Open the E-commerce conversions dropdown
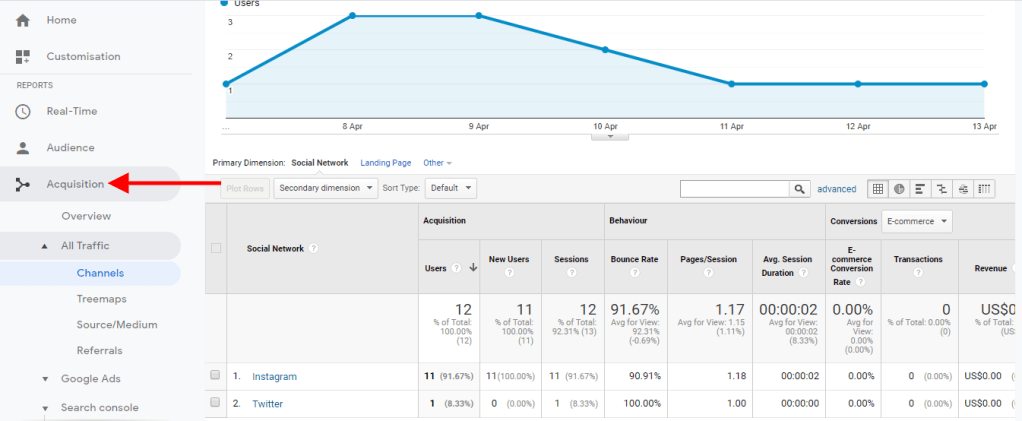 [917, 221]
